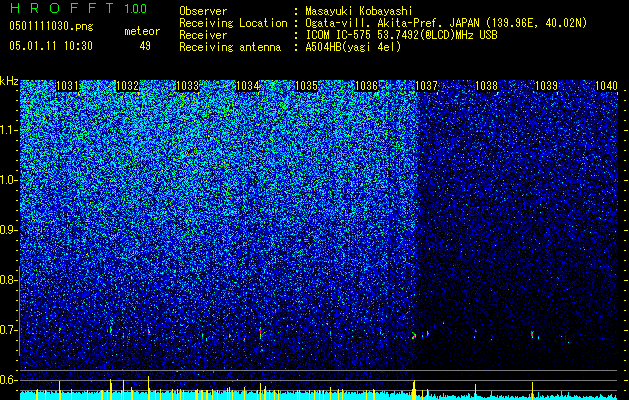Click the 1035 time marker
The image size is (629, 400).
click(306, 86)
